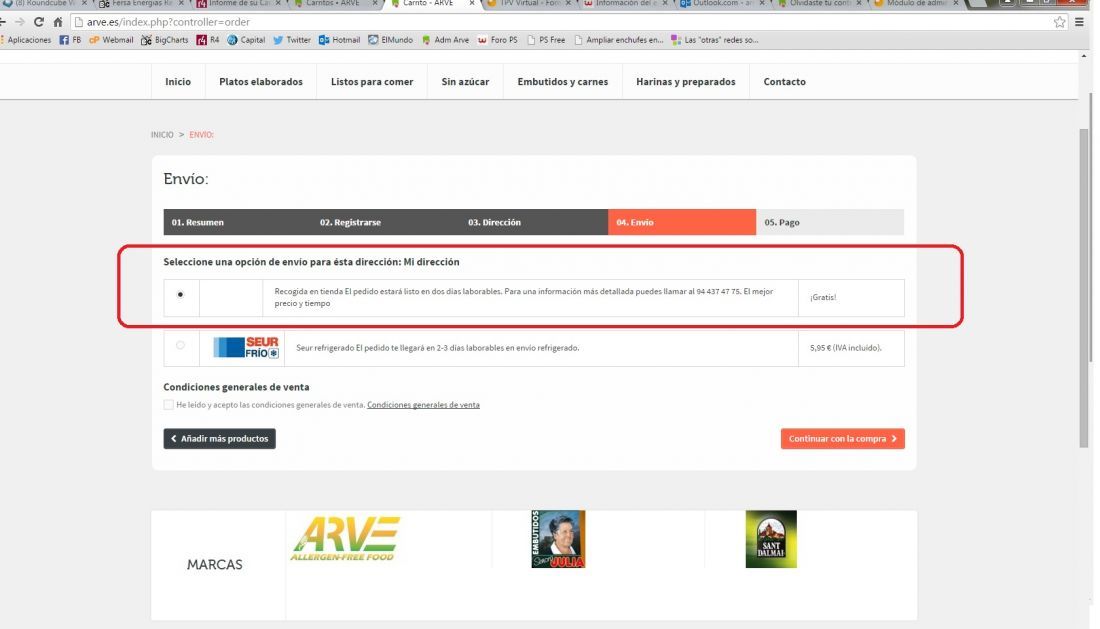Open the Hotmail bookmark
Image resolution: width=1100 pixels, height=629 pixels.
tap(340, 40)
